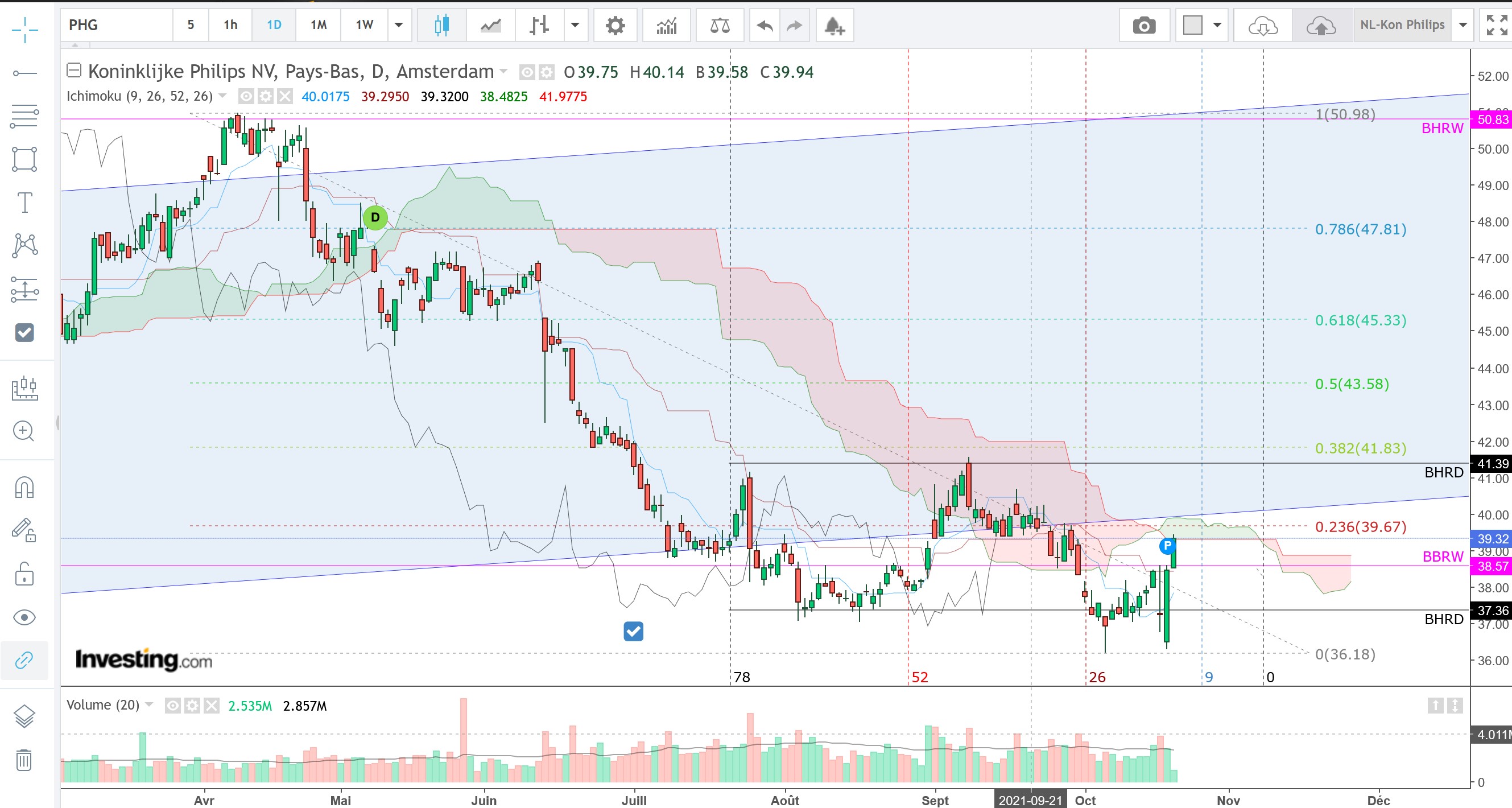Toggle visibility with eye icon in sidebar
The image size is (1512, 808).
tap(24, 617)
